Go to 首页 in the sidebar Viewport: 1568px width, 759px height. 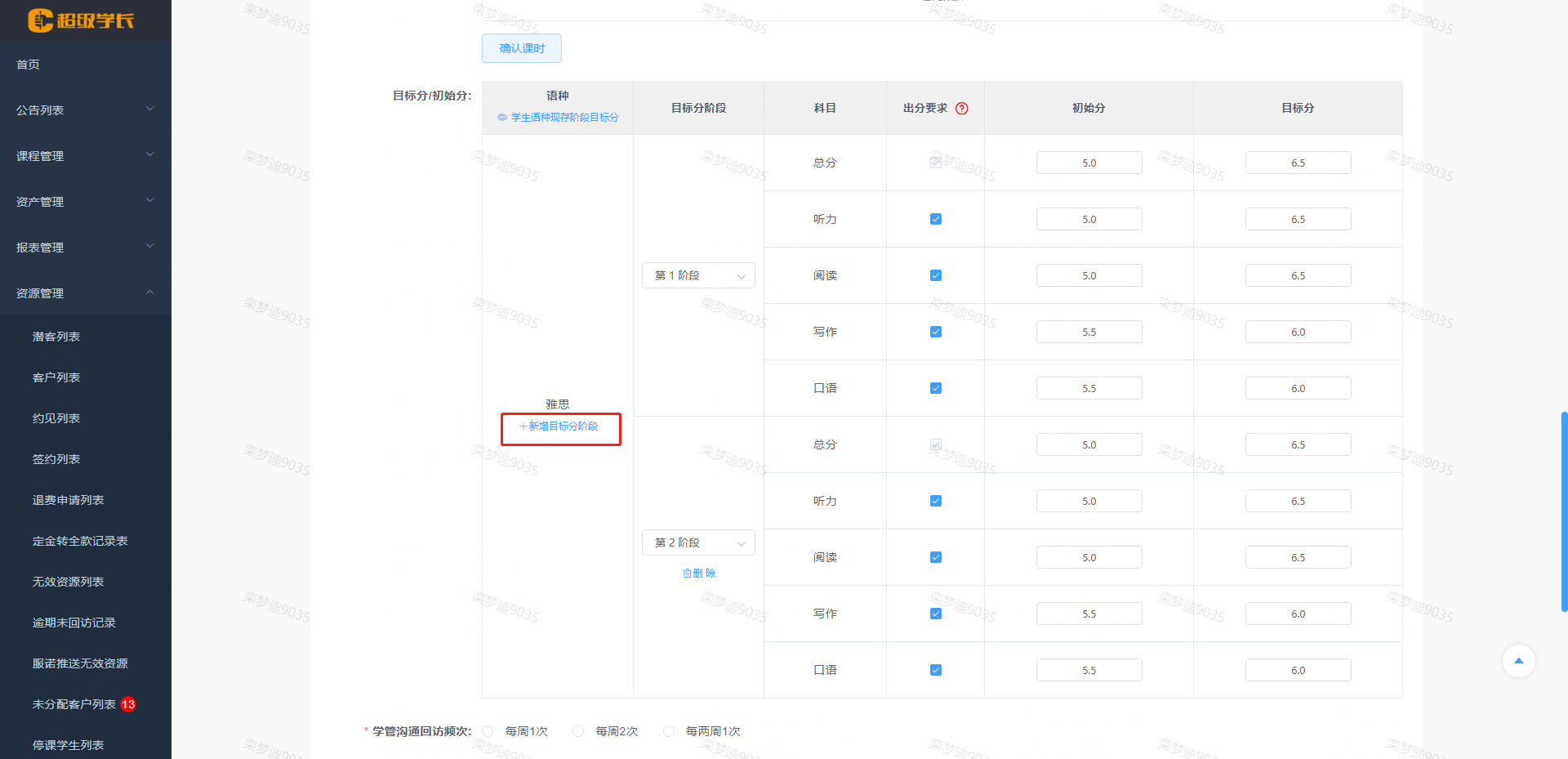(27, 64)
